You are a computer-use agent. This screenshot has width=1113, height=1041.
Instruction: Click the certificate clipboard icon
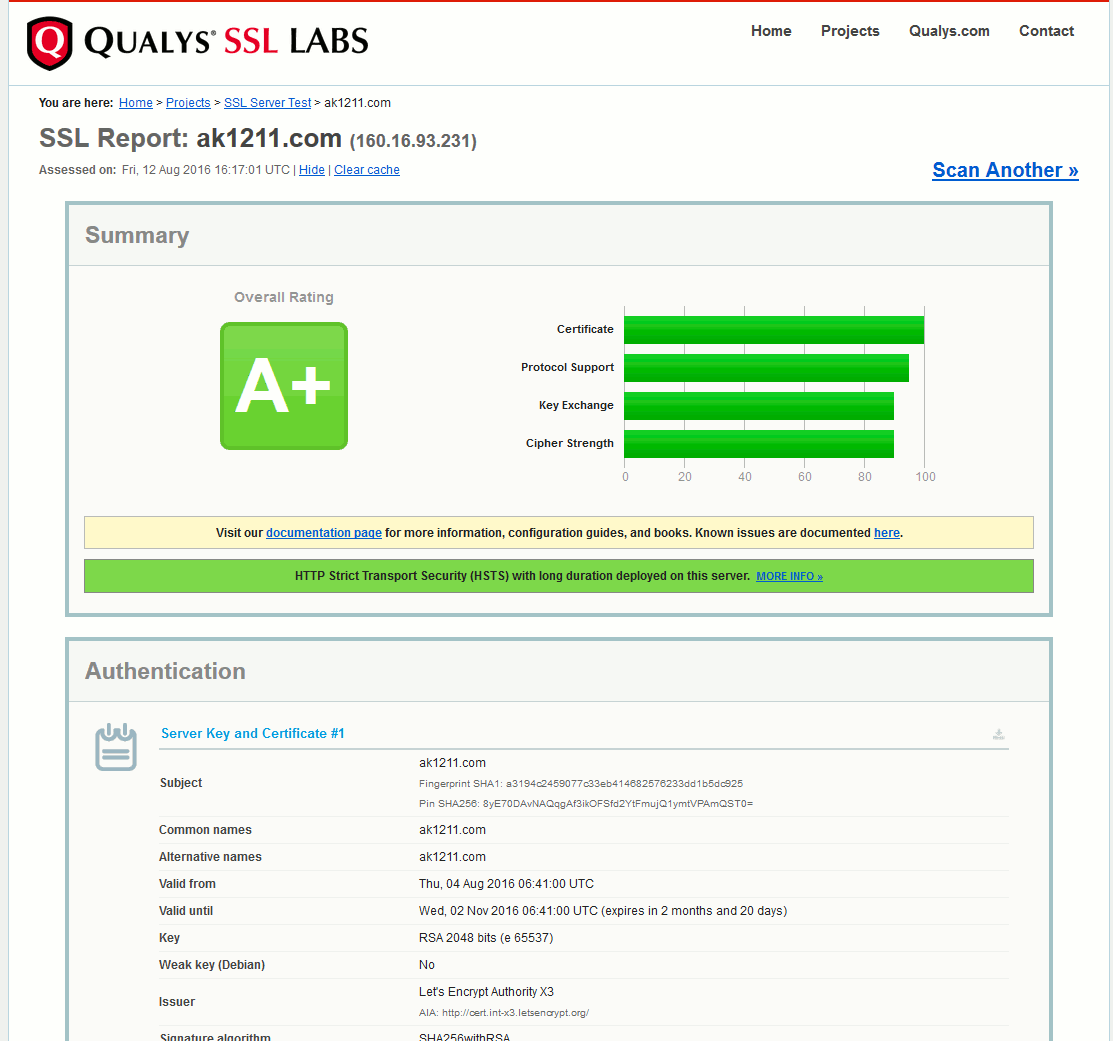[x=116, y=747]
